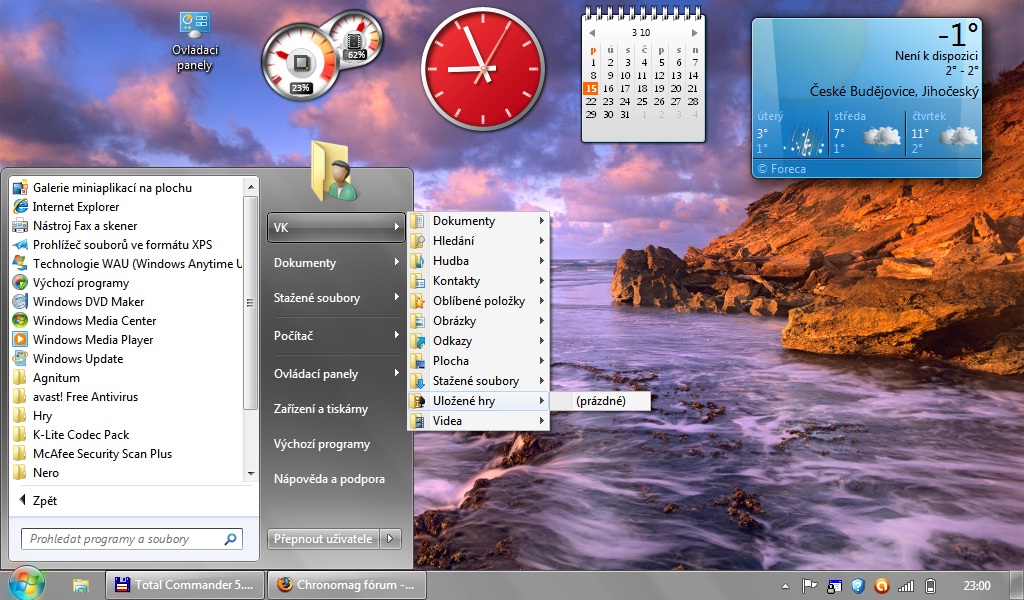Open Windows Explorer from taskbar

point(81,585)
